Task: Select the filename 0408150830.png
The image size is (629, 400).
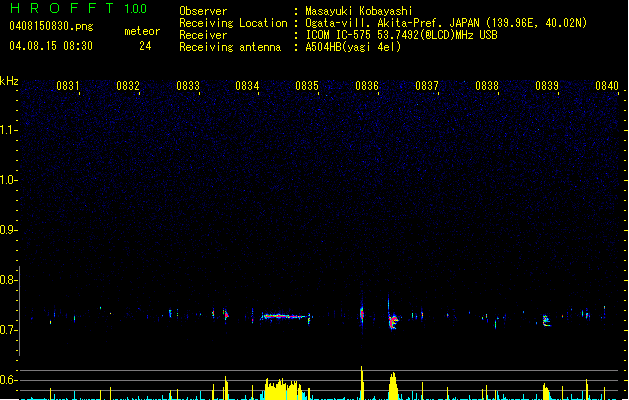Action: 51,26
